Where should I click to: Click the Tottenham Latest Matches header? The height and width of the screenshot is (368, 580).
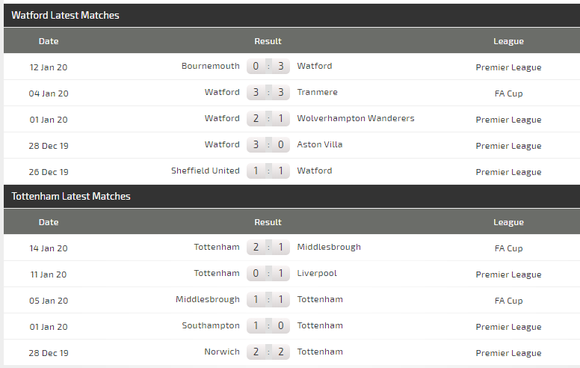(71, 196)
